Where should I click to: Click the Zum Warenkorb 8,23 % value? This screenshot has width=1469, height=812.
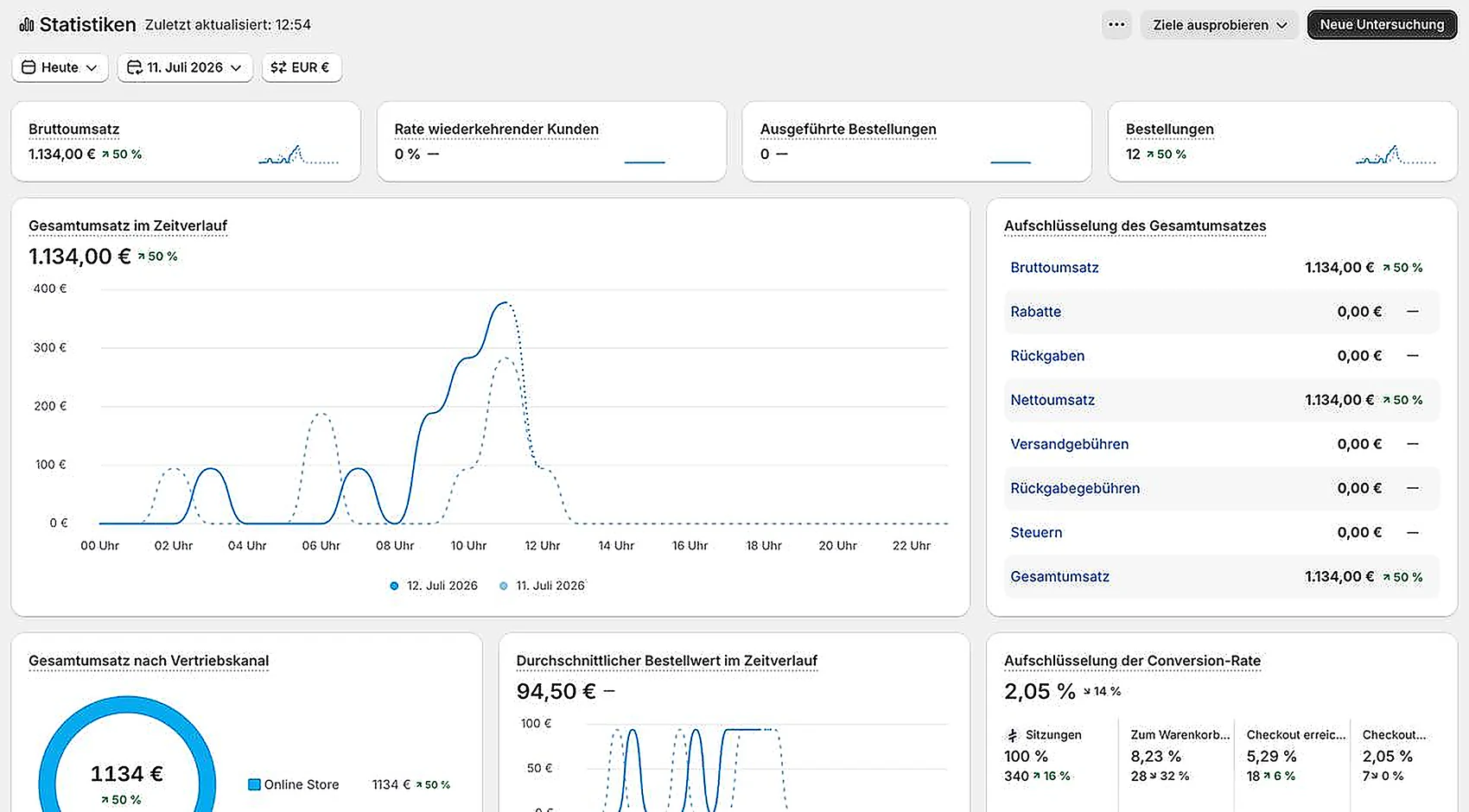1155,756
